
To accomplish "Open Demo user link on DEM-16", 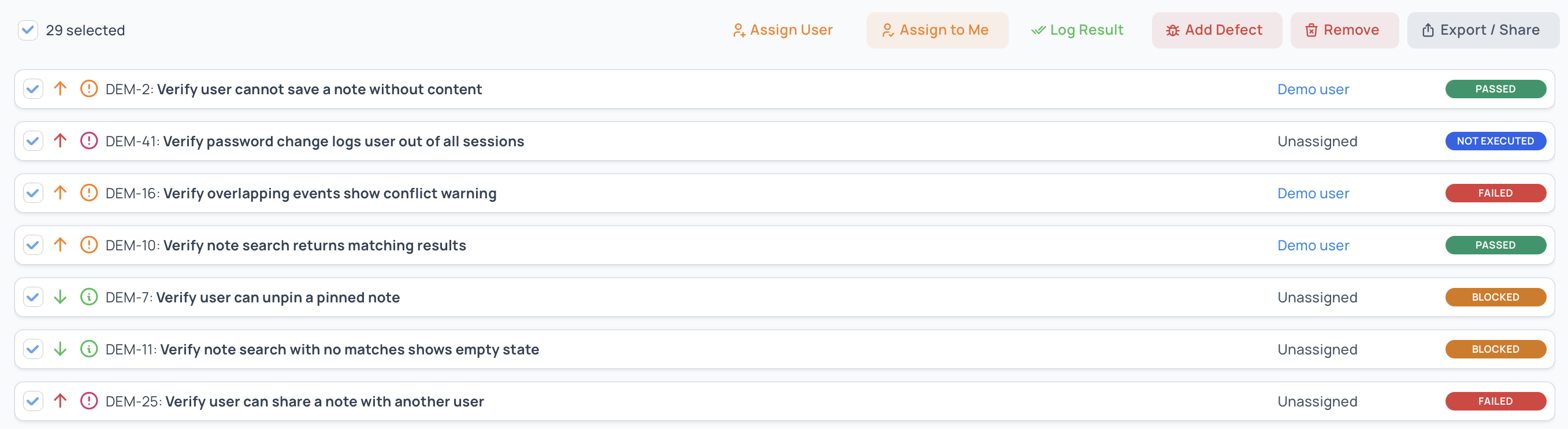I will click(x=1313, y=193).
